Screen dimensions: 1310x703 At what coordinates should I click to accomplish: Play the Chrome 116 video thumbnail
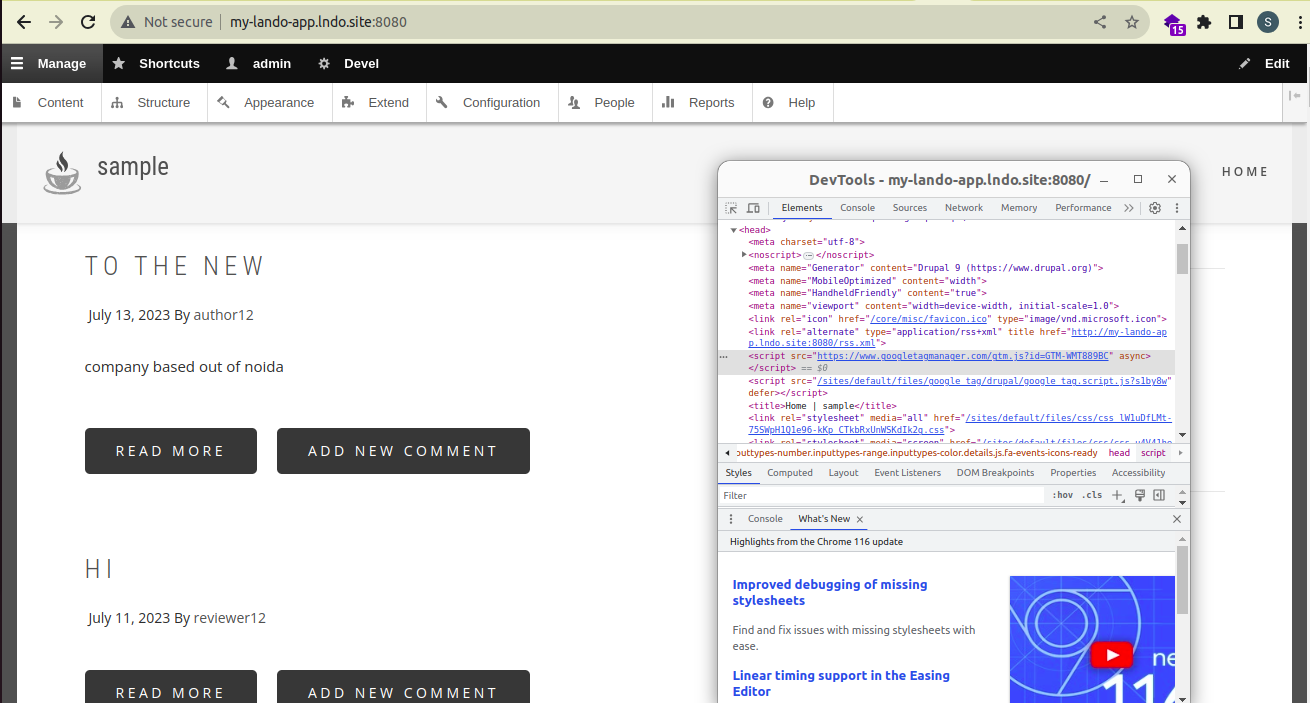pos(1110,655)
